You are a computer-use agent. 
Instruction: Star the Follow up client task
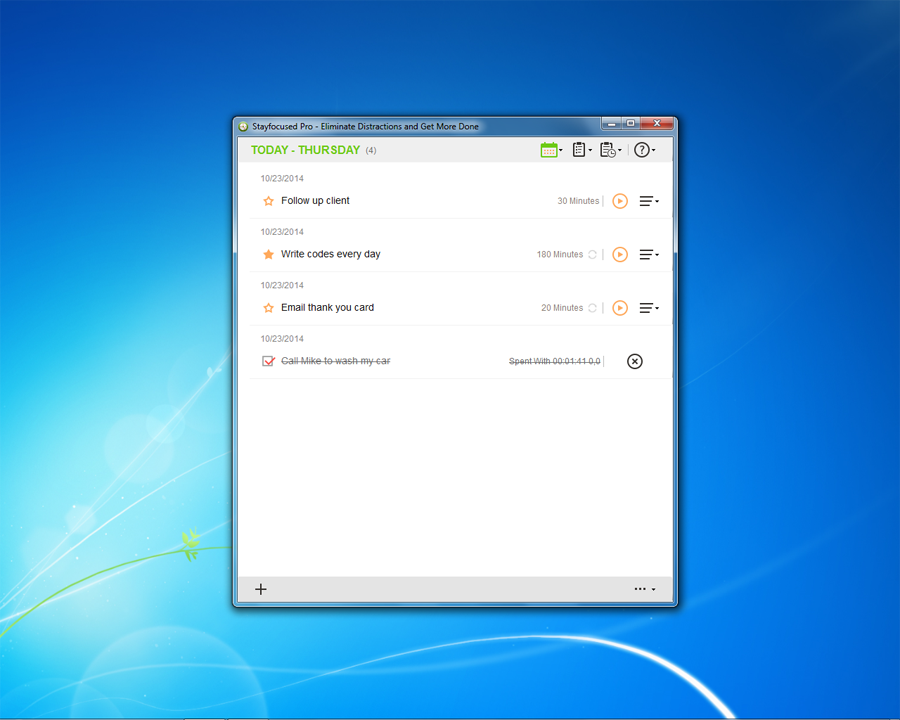pos(268,201)
